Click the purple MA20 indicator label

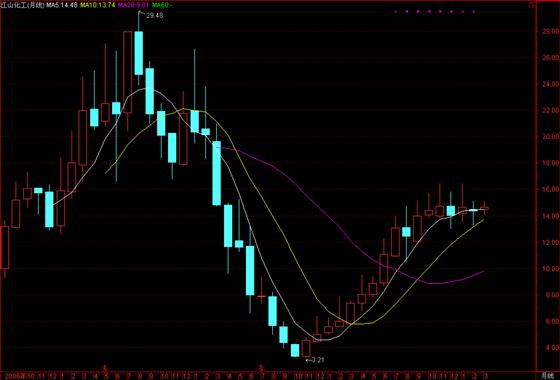pos(133,5)
